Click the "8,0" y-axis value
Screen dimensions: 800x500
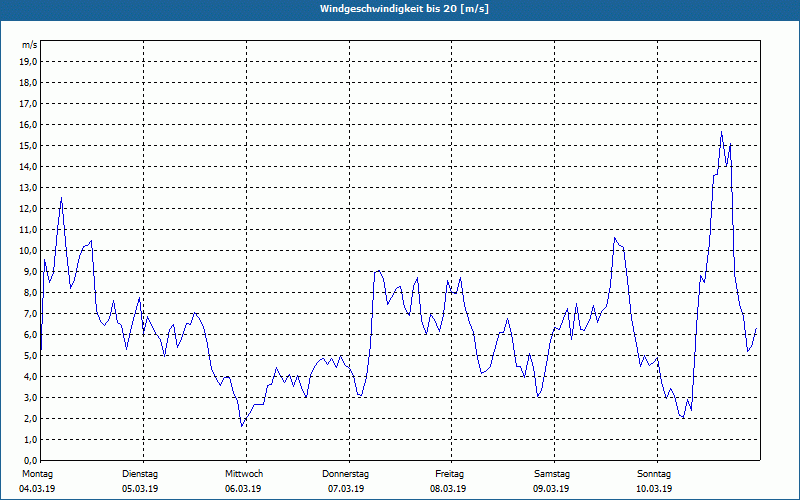click(x=30, y=292)
